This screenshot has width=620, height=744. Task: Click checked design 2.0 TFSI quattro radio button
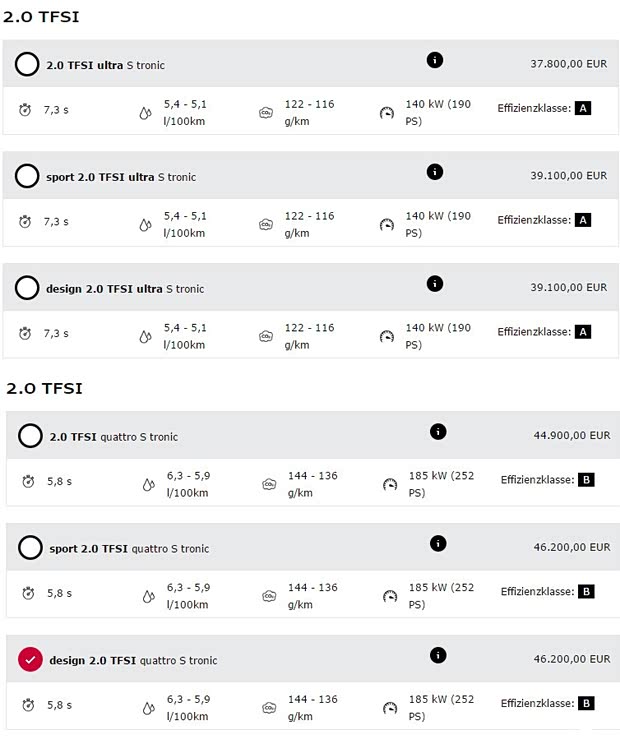31,661
